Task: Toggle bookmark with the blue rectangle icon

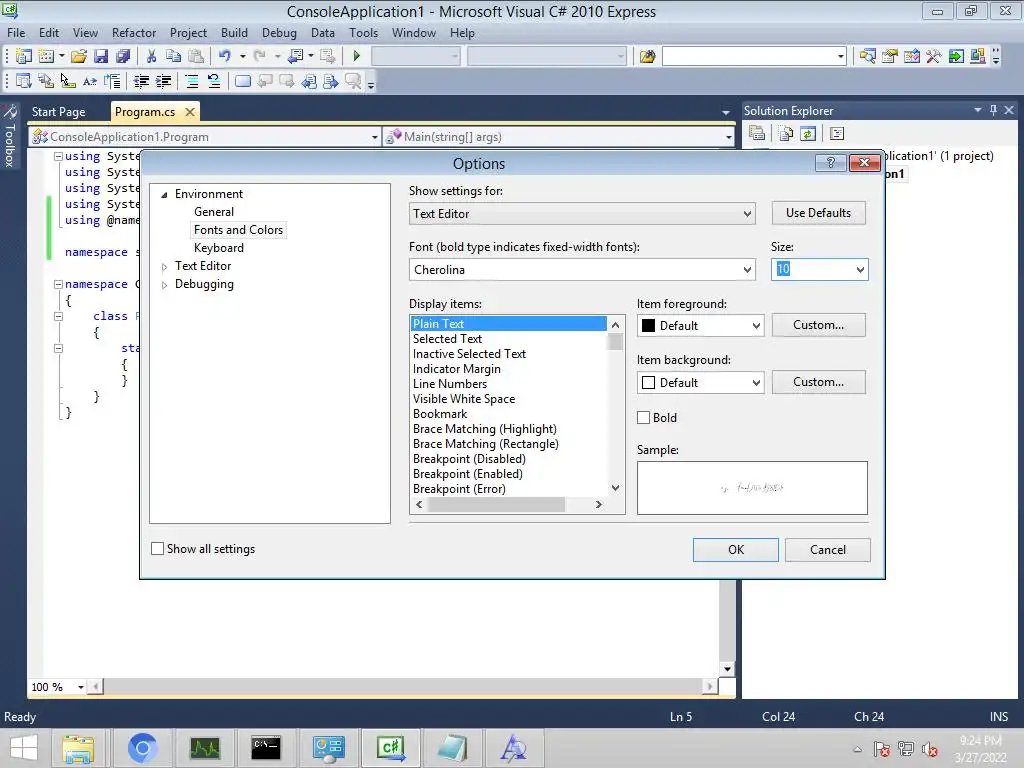Action: [242, 82]
